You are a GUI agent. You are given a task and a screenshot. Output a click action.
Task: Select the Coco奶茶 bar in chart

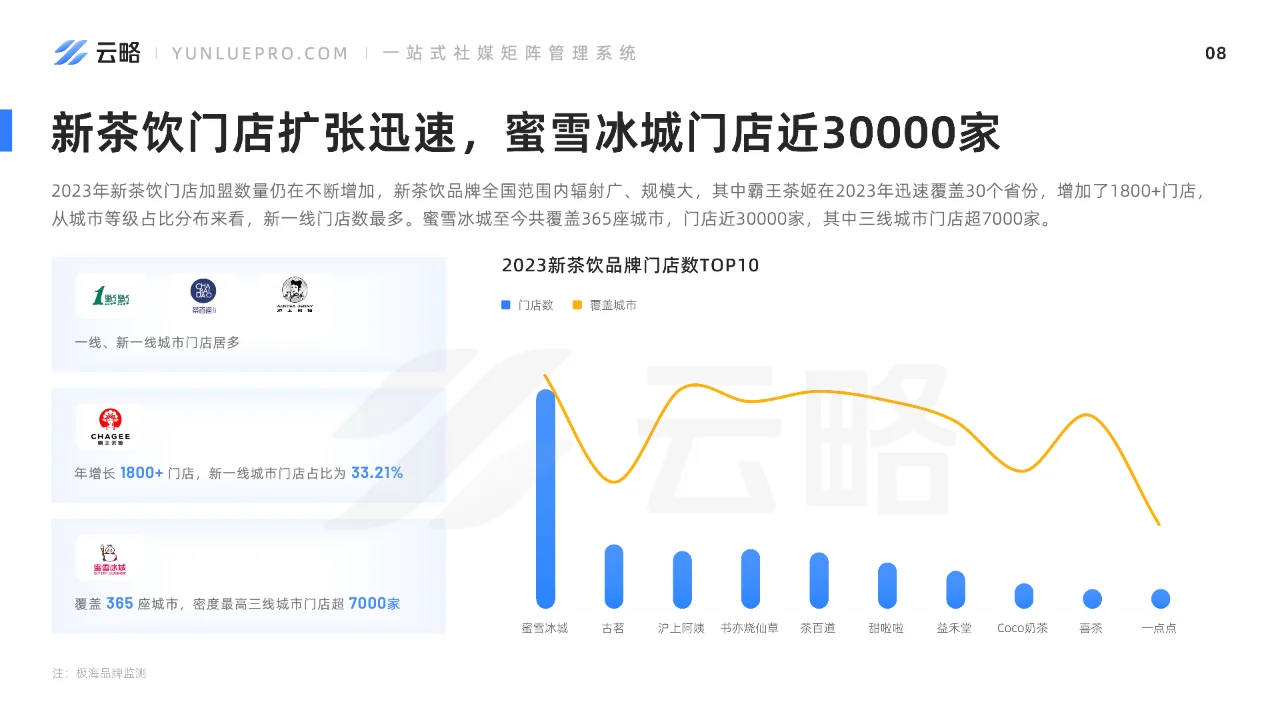(x=1023, y=596)
